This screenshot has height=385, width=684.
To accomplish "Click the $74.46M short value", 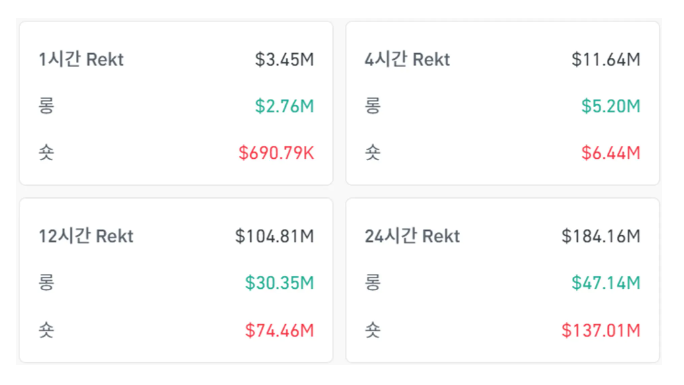I will point(280,330).
